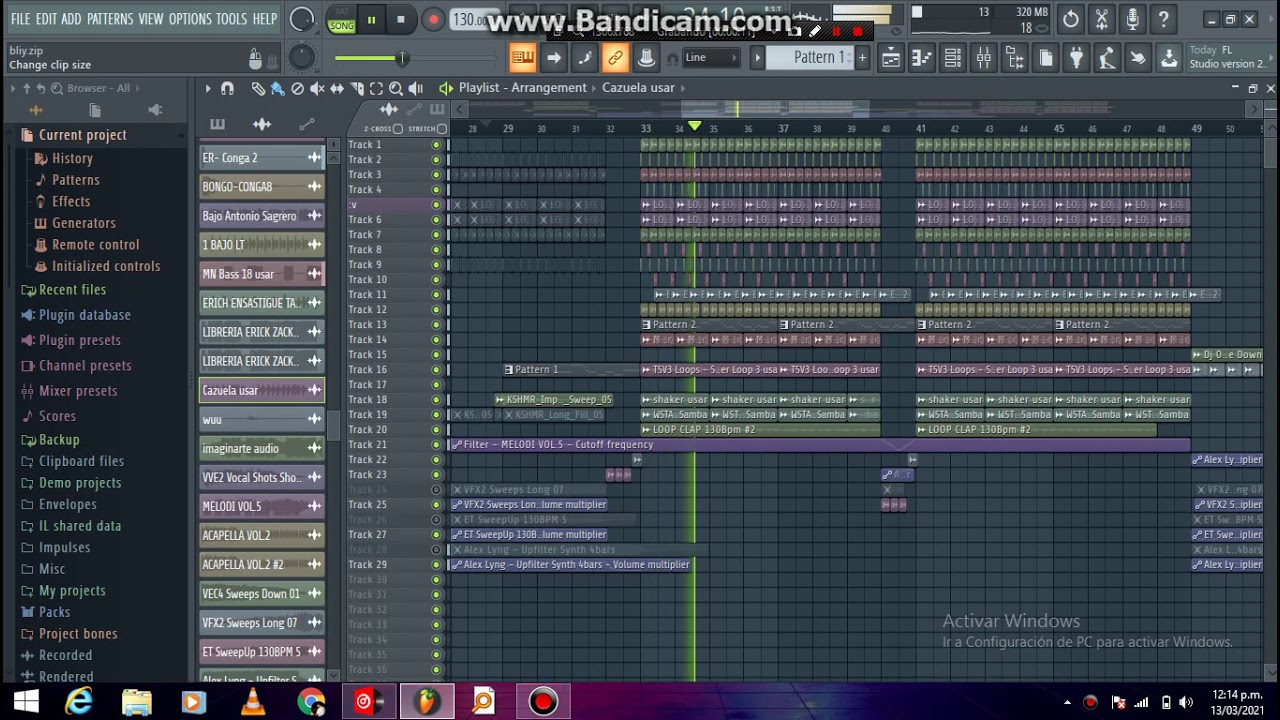Toggle the PAT/SONG mode switch
This screenshot has height=720, width=1280.
[342, 20]
